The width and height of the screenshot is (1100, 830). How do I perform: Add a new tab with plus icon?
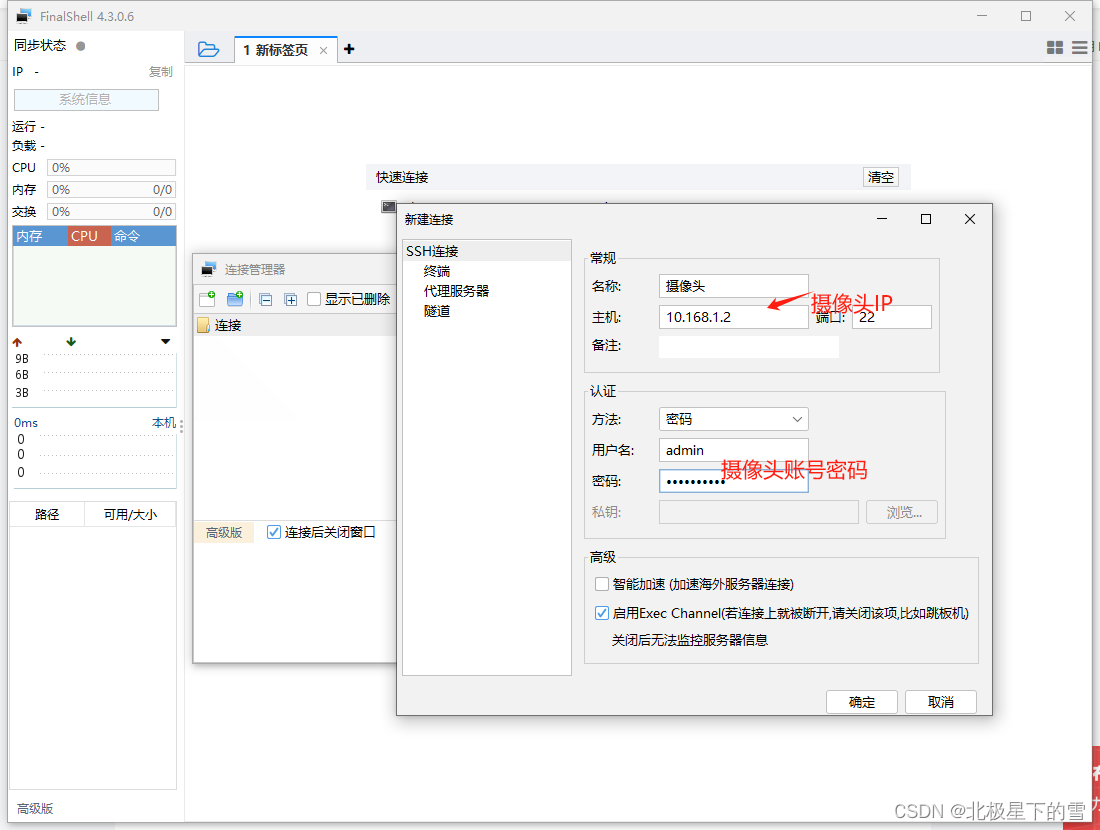(349, 49)
